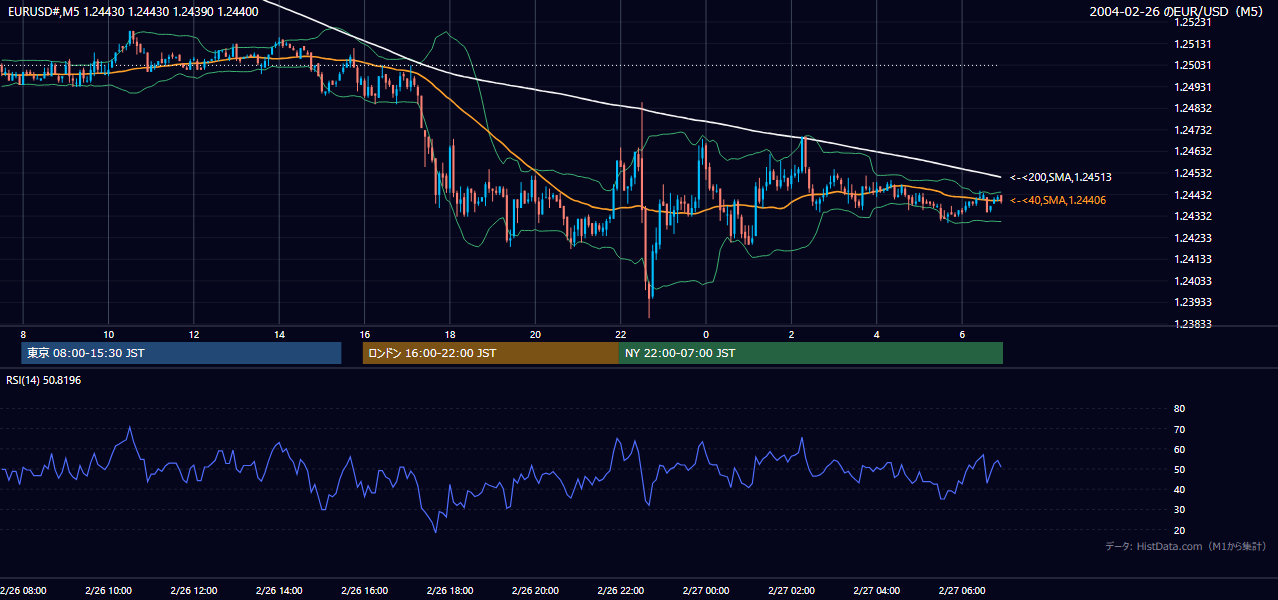Click the 2/26 22:00 date label
This screenshot has height=600, width=1278.
pos(621,590)
